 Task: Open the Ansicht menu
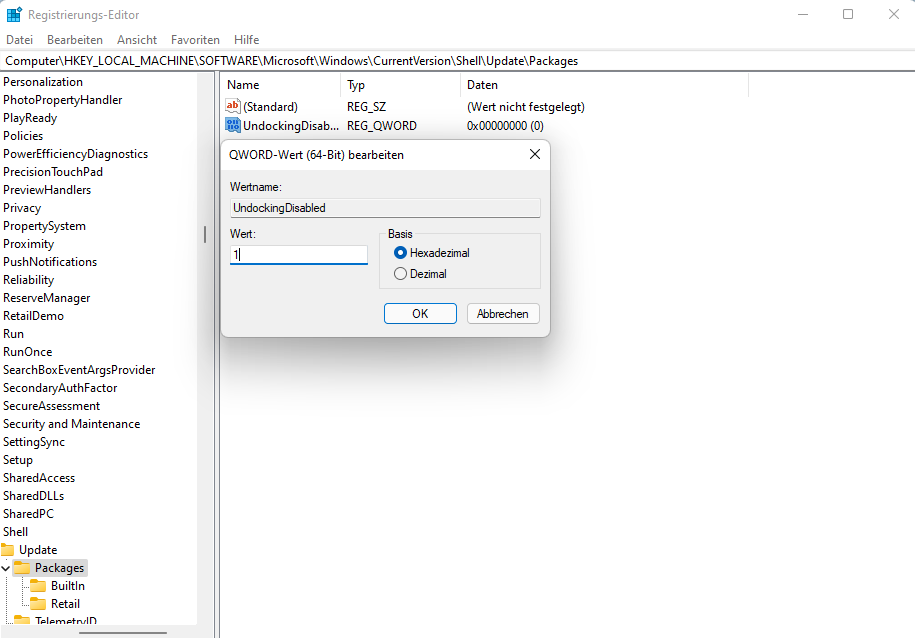point(137,40)
